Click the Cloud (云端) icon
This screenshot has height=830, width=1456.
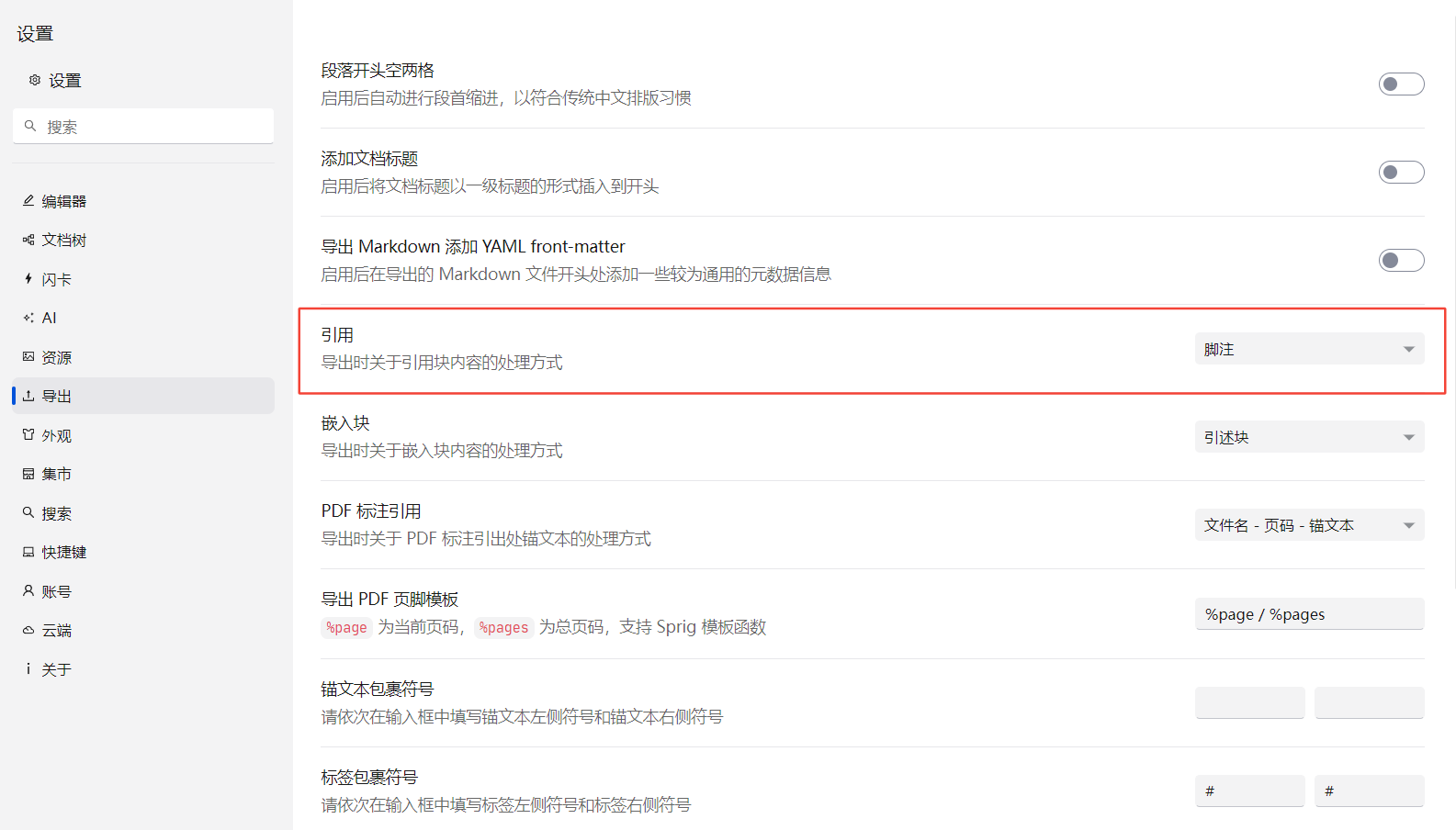[x=28, y=630]
